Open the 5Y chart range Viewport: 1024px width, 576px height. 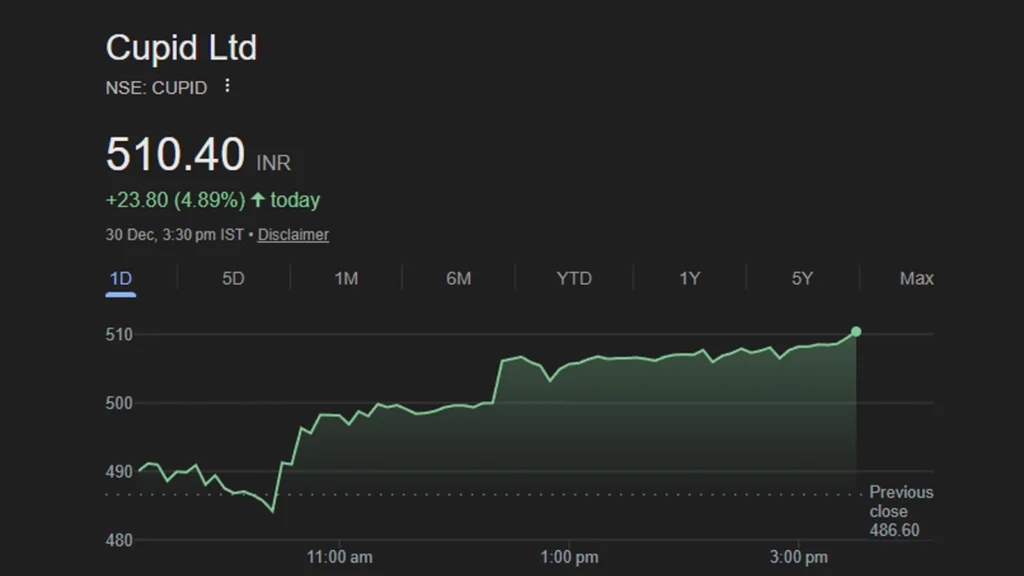point(800,278)
